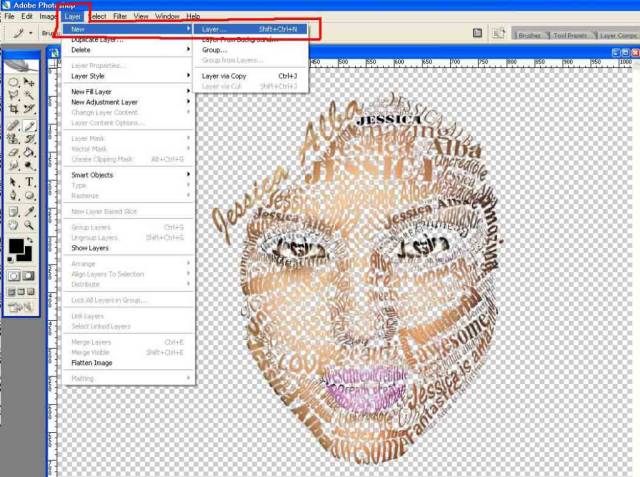Click the document window icon
This screenshot has width=640, height=477.
(54, 53)
